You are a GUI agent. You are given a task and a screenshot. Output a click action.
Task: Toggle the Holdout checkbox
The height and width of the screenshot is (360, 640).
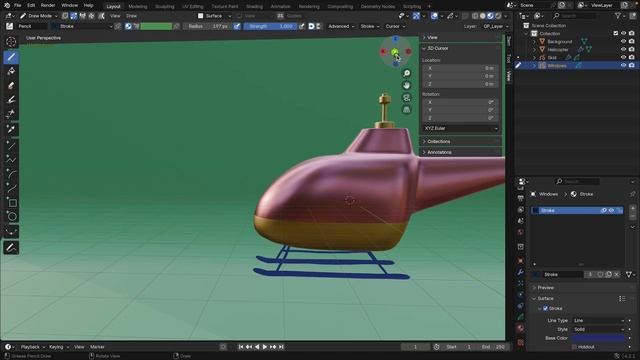pyautogui.click(x=575, y=347)
